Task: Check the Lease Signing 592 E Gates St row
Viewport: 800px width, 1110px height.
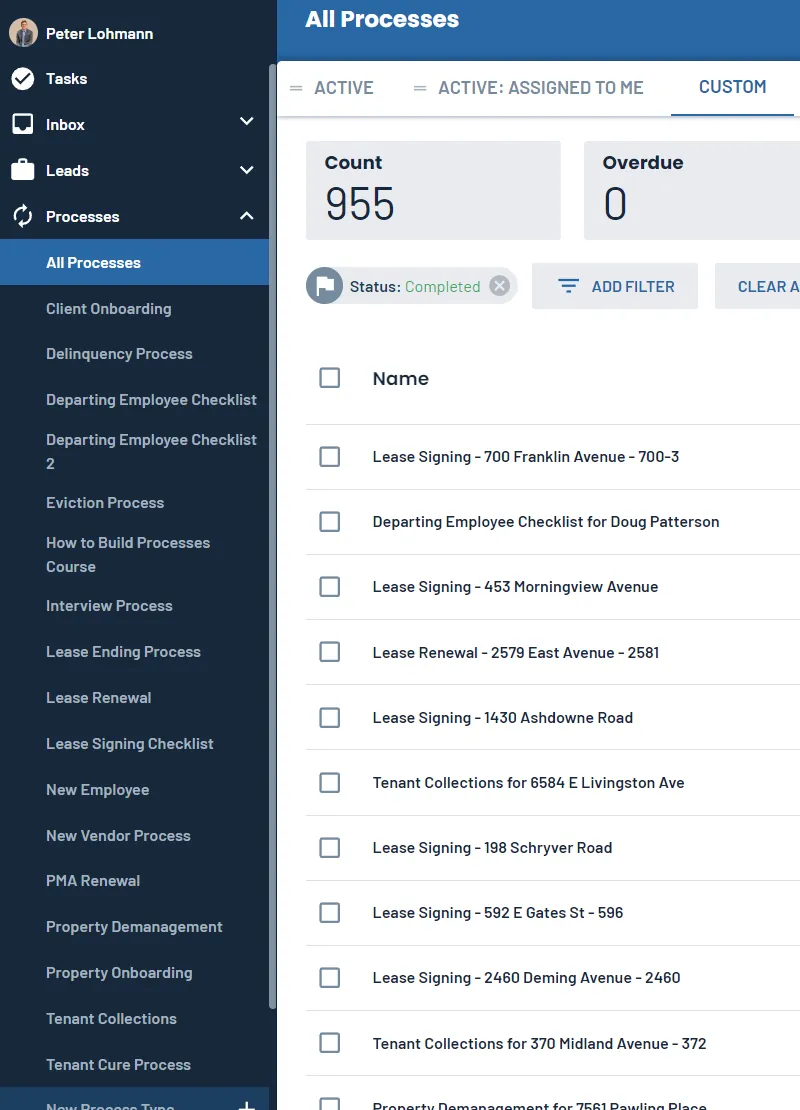Action: click(329, 913)
